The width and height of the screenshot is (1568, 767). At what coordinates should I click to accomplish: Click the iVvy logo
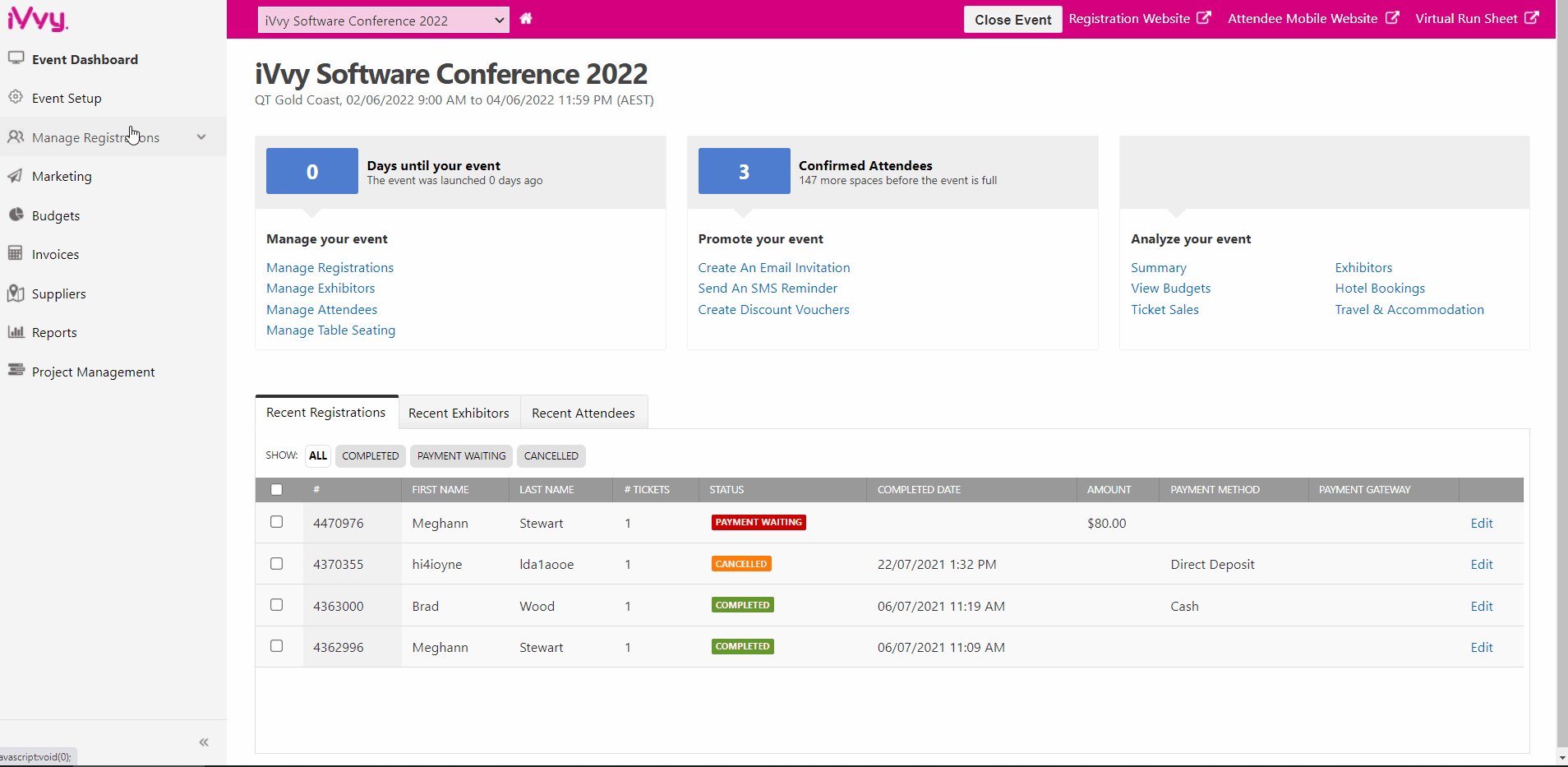37,18
